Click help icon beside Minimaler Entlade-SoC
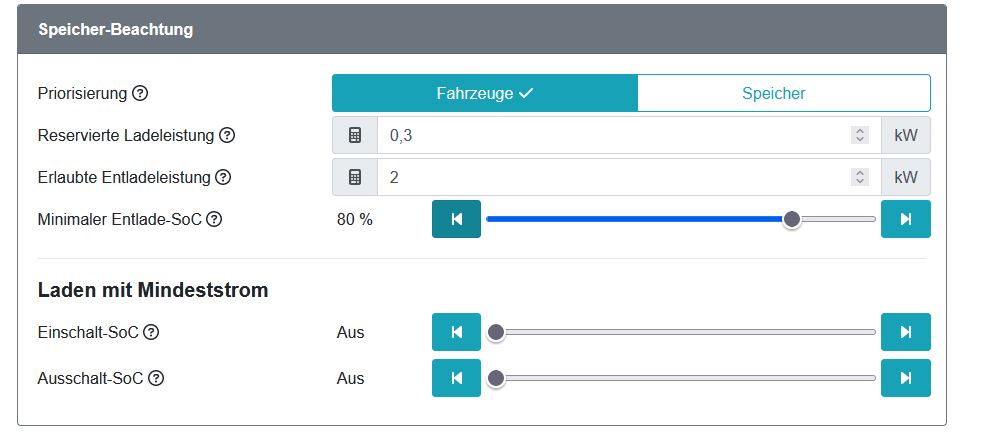The height and width of the screenshot is (439, 987). [213, 219]
